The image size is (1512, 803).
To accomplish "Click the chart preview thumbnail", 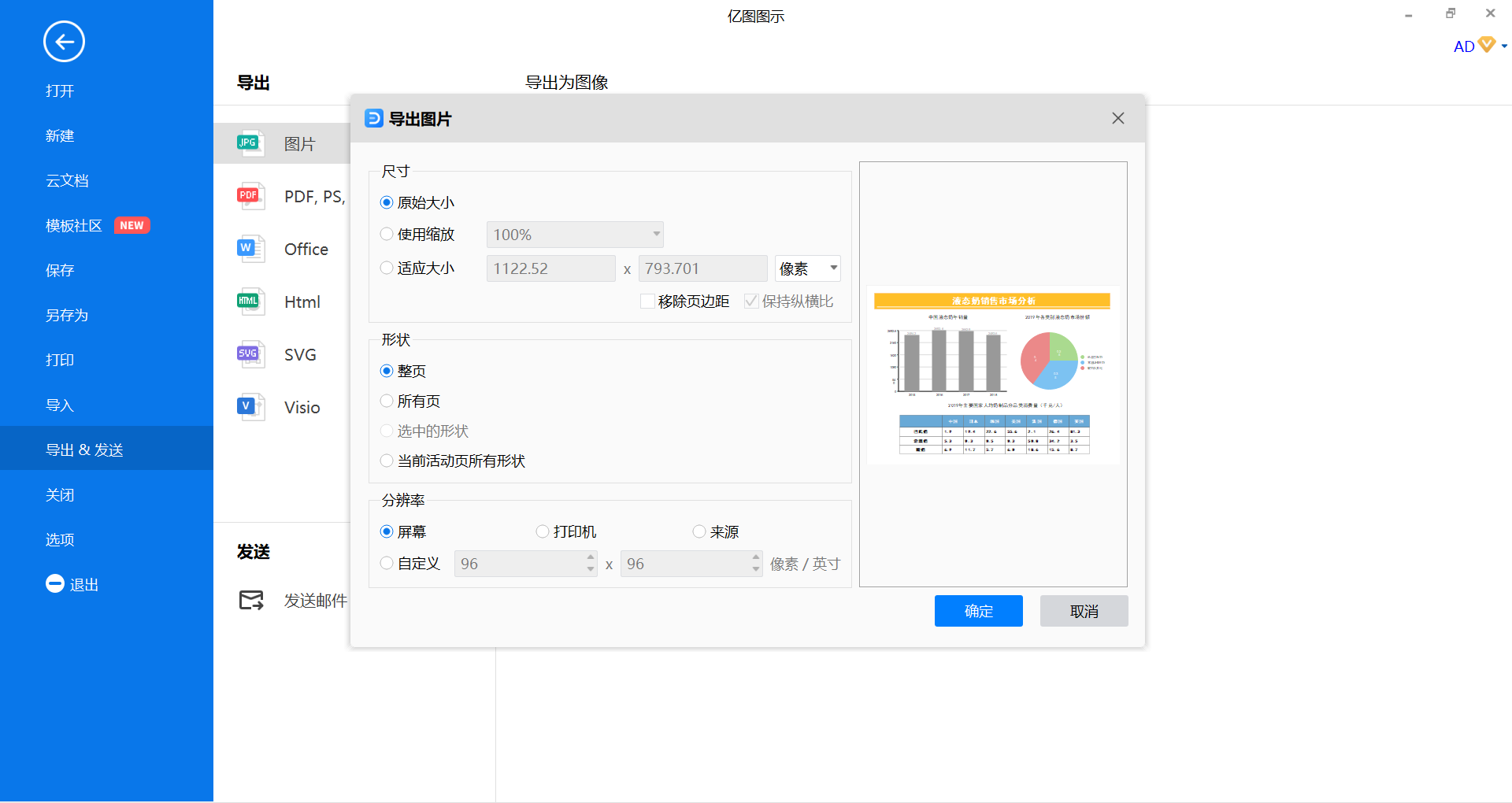I will click(993, 375).
